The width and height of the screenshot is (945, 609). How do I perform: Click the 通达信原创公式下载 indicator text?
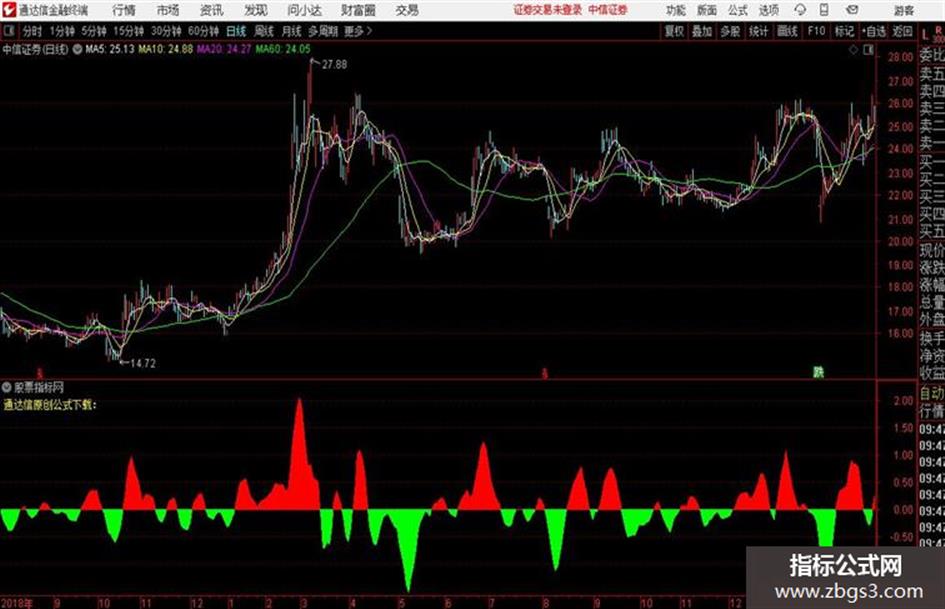point(49,405)
